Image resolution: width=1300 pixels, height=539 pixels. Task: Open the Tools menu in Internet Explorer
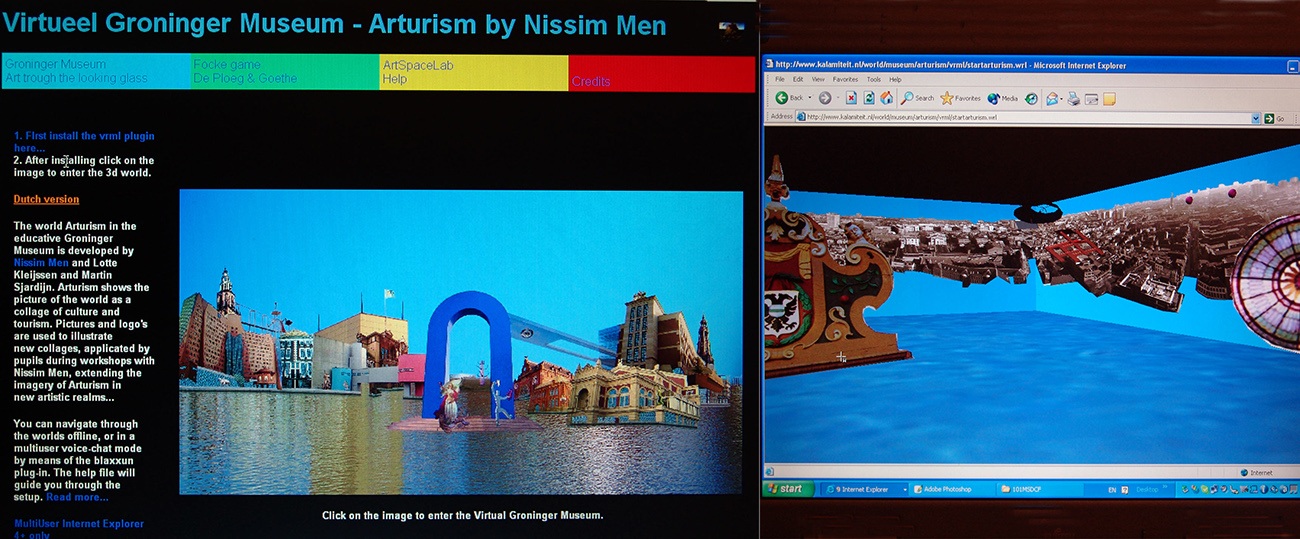click(x=874, y=80)
